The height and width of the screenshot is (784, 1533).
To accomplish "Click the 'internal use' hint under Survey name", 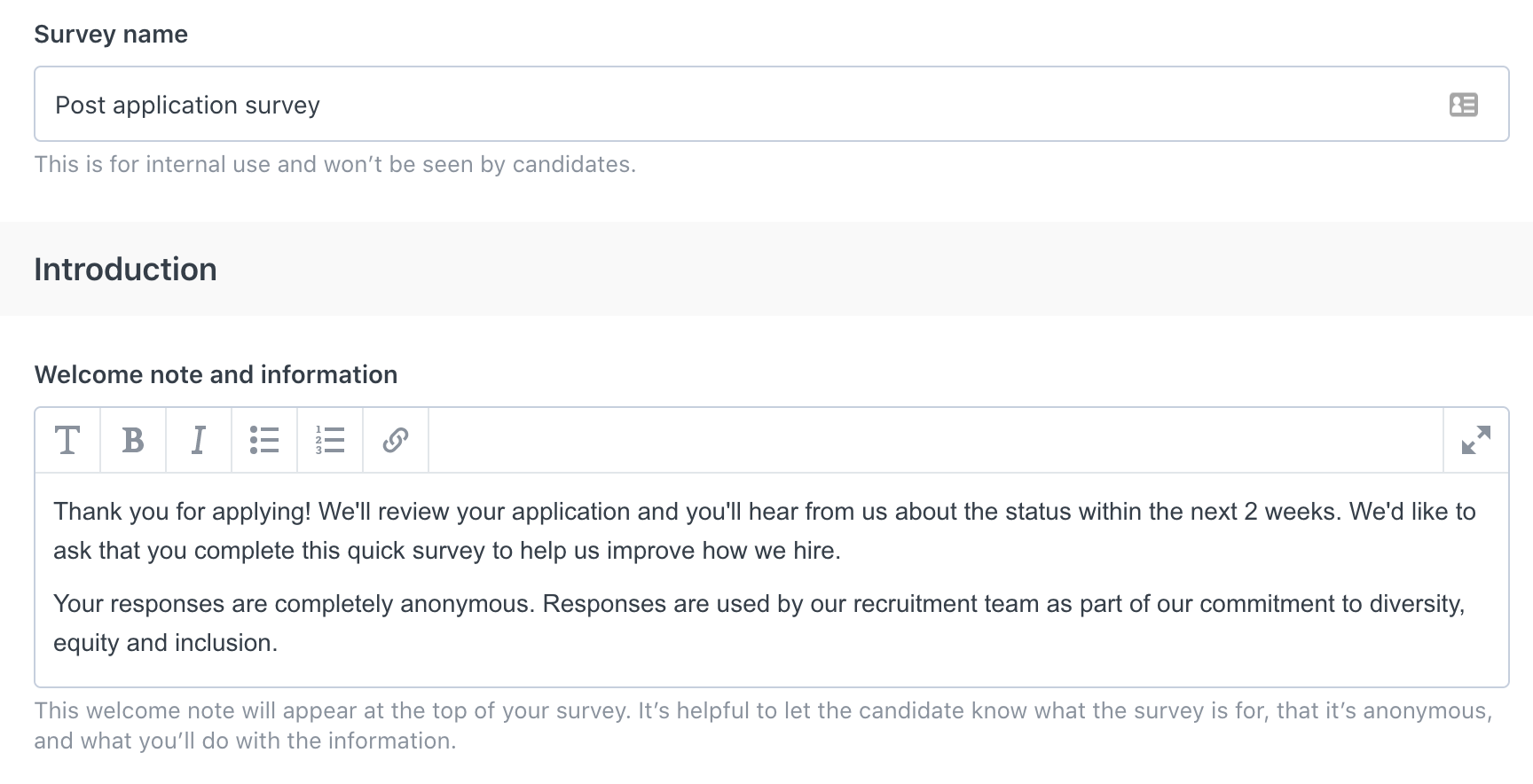I will pos(335,165).
